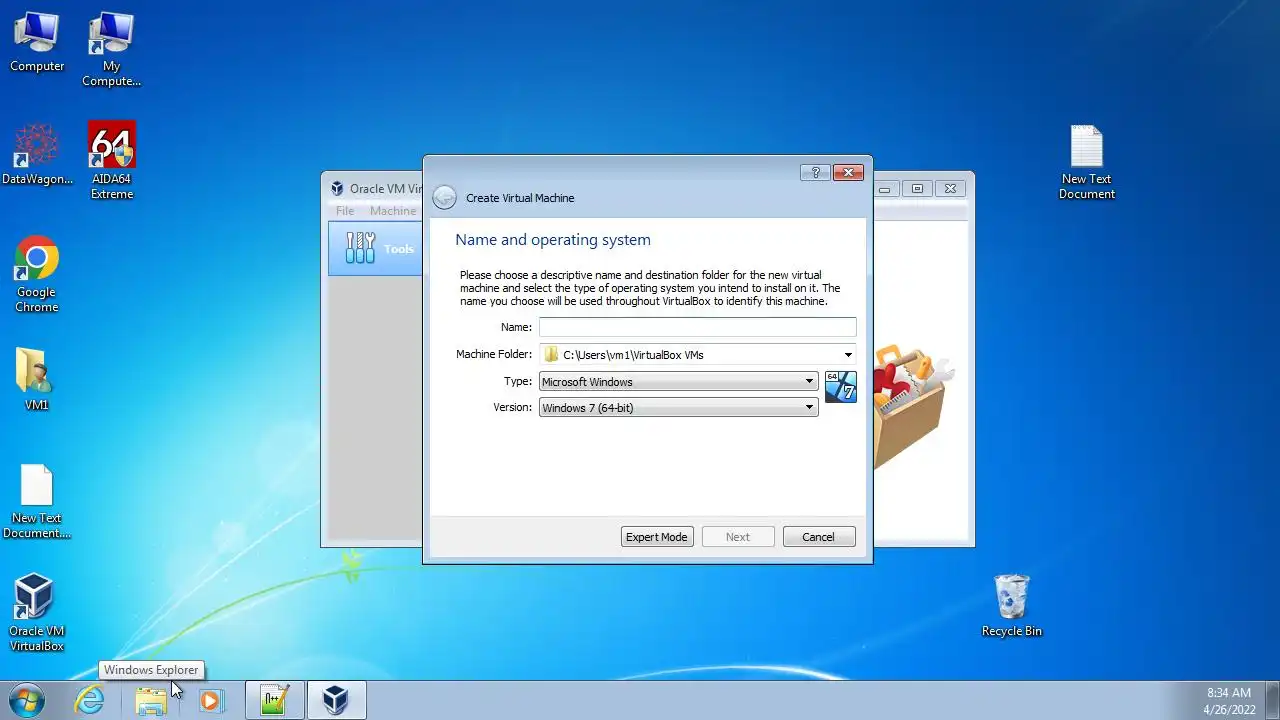Expand the Type combo box

(678, 382)
